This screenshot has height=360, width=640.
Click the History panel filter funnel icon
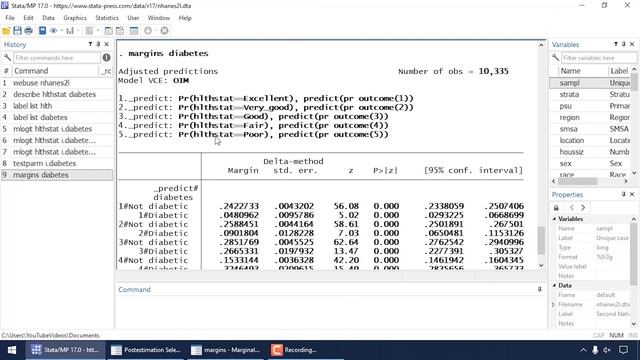point(90,44)
